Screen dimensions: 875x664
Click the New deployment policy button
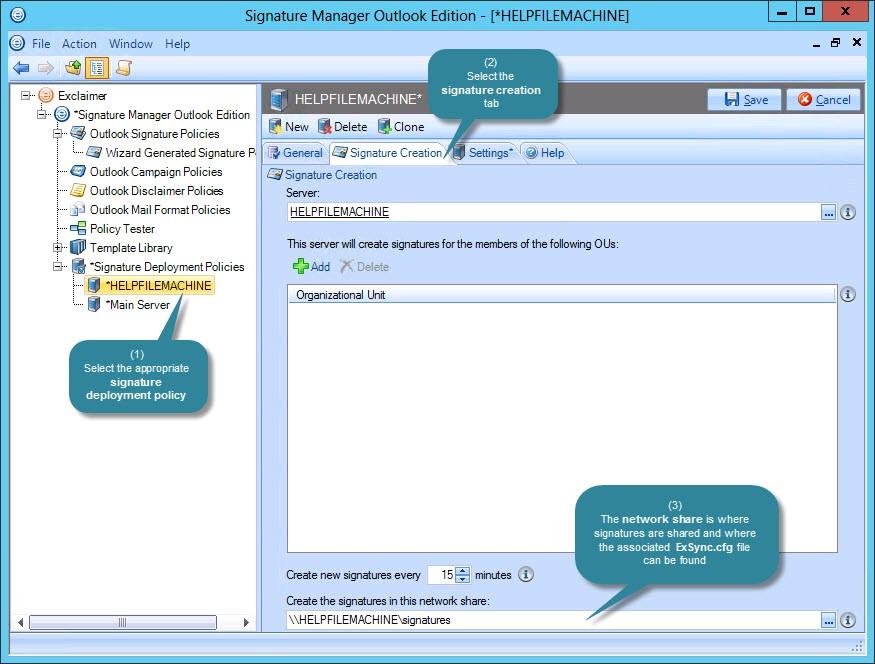tap(289, 127)
